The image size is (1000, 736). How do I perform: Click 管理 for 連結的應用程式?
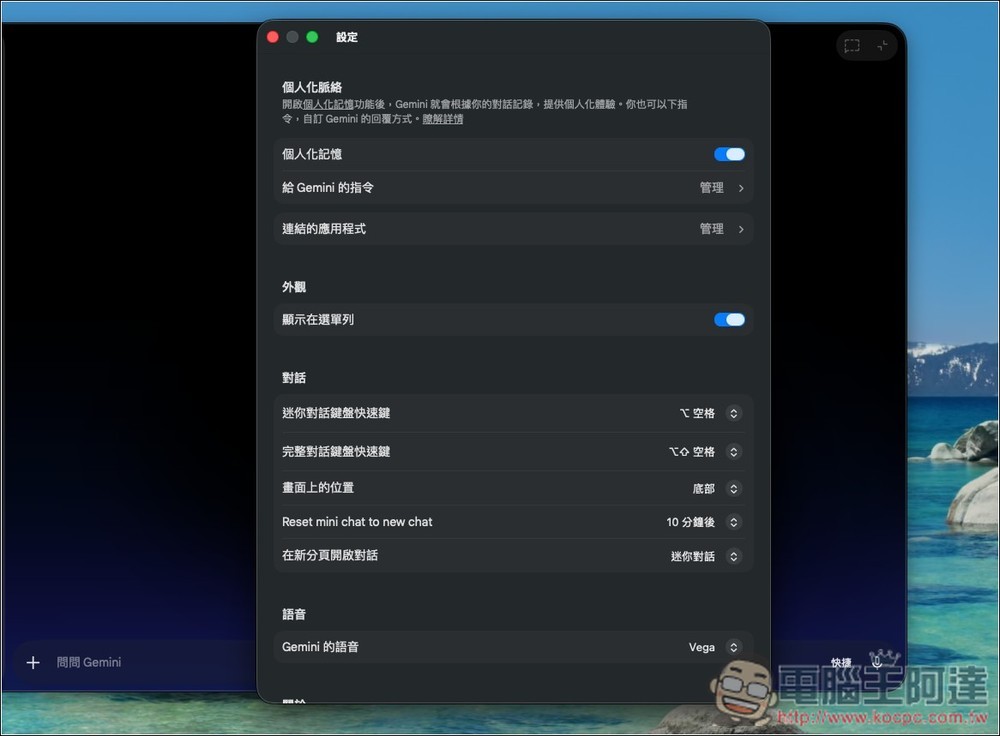click(712, 228)
